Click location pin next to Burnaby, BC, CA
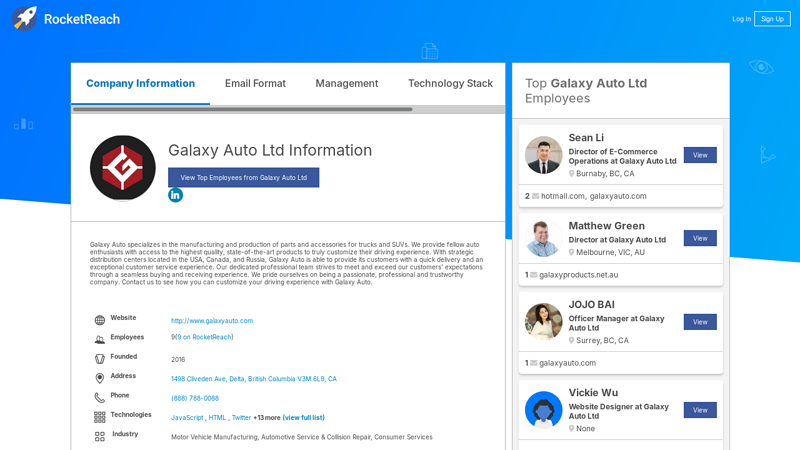Image resolution: width=800 pixels, height=450 pixels. 571,173
